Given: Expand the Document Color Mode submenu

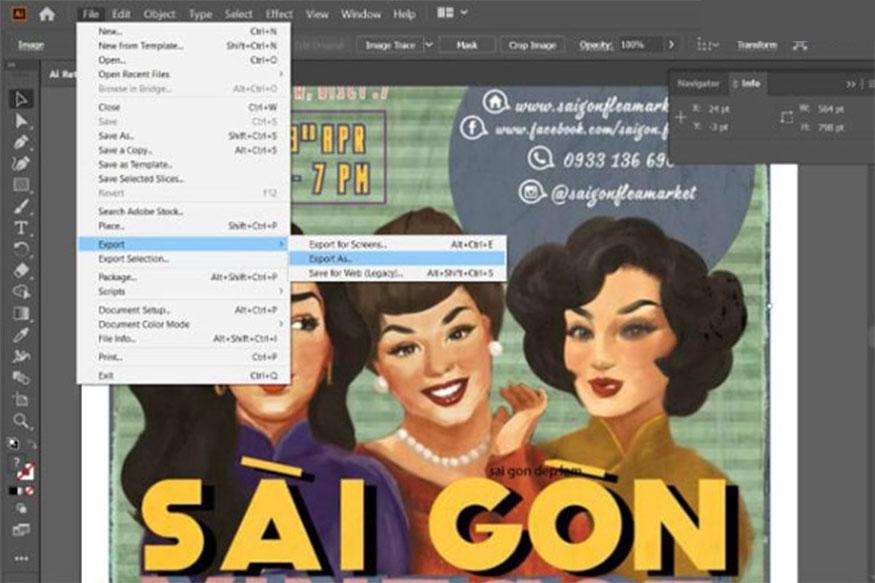Looking at the screenshot, I should [281, 324].
